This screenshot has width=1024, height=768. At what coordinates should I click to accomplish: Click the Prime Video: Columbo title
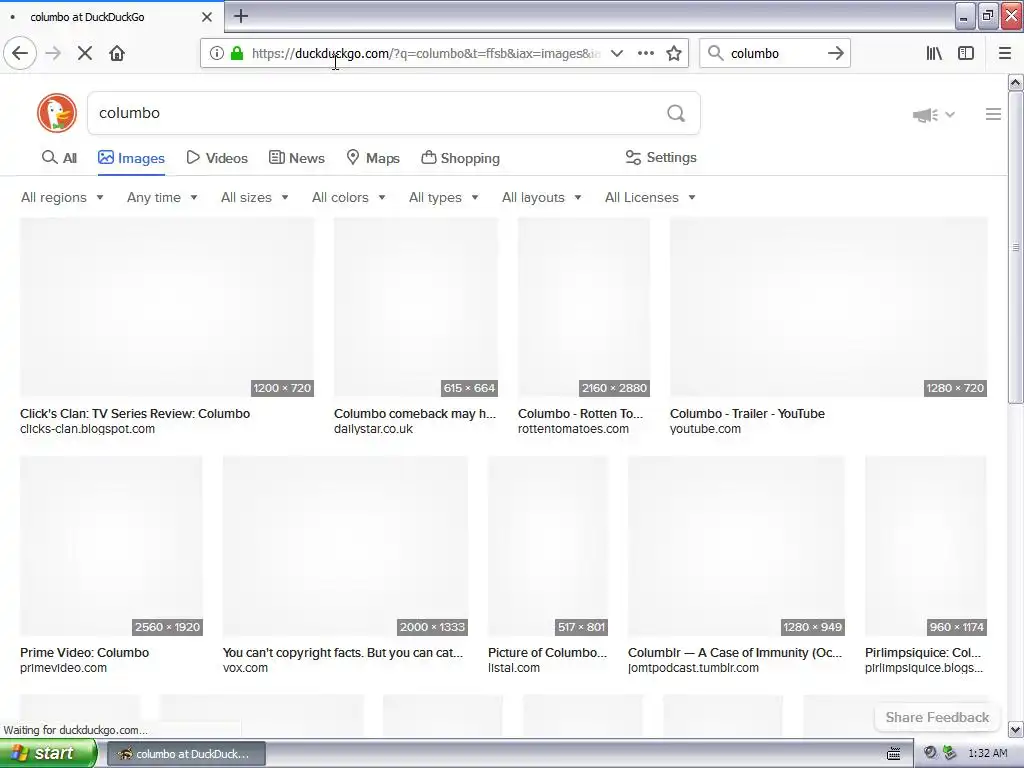pos(84,652)
